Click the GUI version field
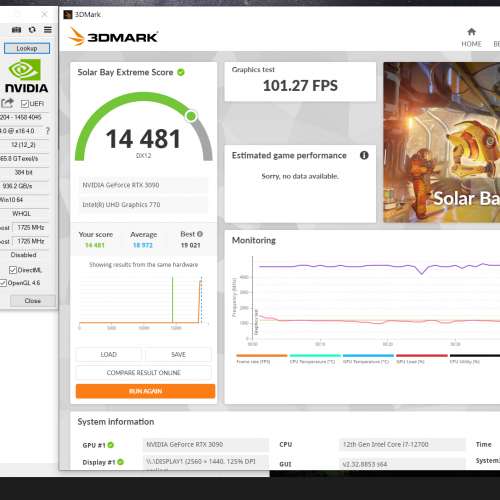The image size is (500, 500). [402, 464]
